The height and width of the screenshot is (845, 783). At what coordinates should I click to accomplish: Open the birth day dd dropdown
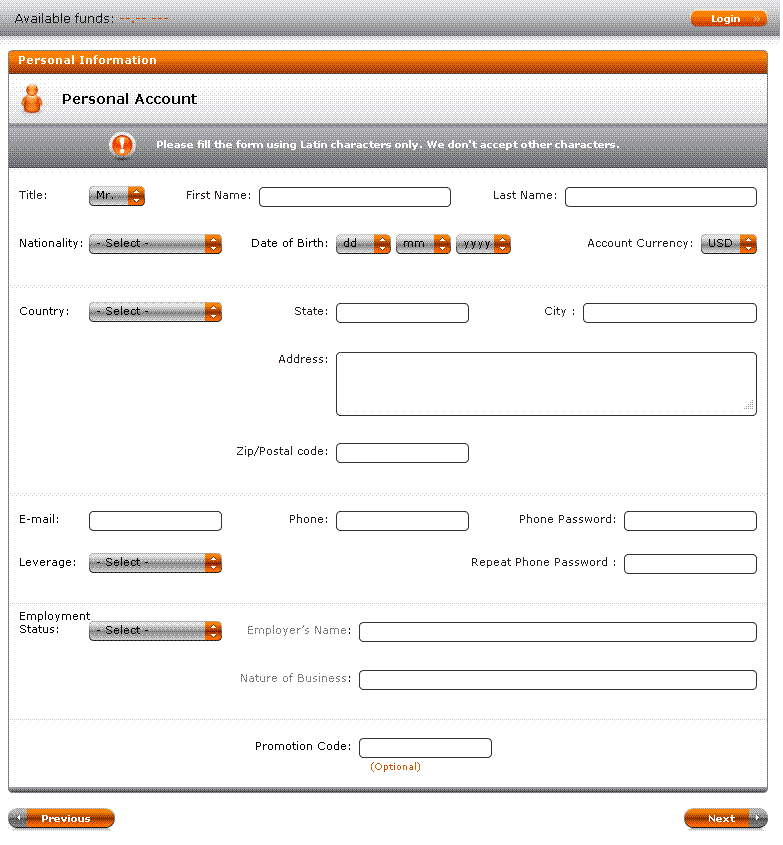(363, 244)
